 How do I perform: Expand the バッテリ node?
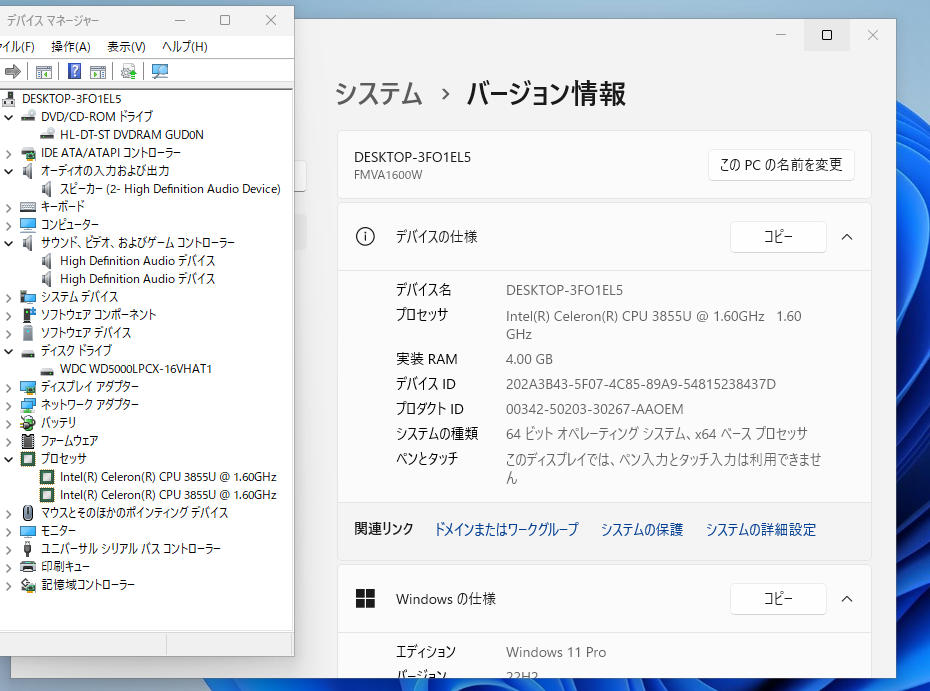(x=9, y=423)
